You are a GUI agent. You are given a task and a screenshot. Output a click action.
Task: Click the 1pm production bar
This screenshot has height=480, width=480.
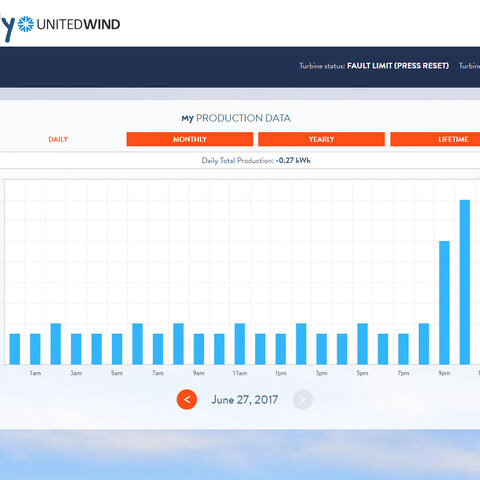281,349
